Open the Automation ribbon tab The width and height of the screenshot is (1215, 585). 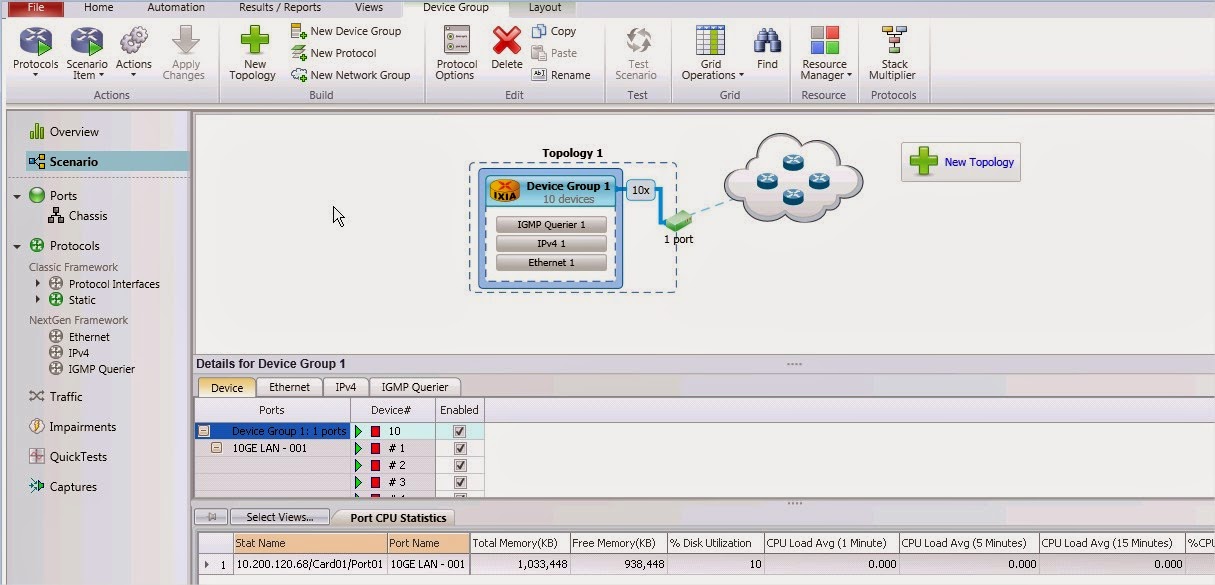(176, 7)
